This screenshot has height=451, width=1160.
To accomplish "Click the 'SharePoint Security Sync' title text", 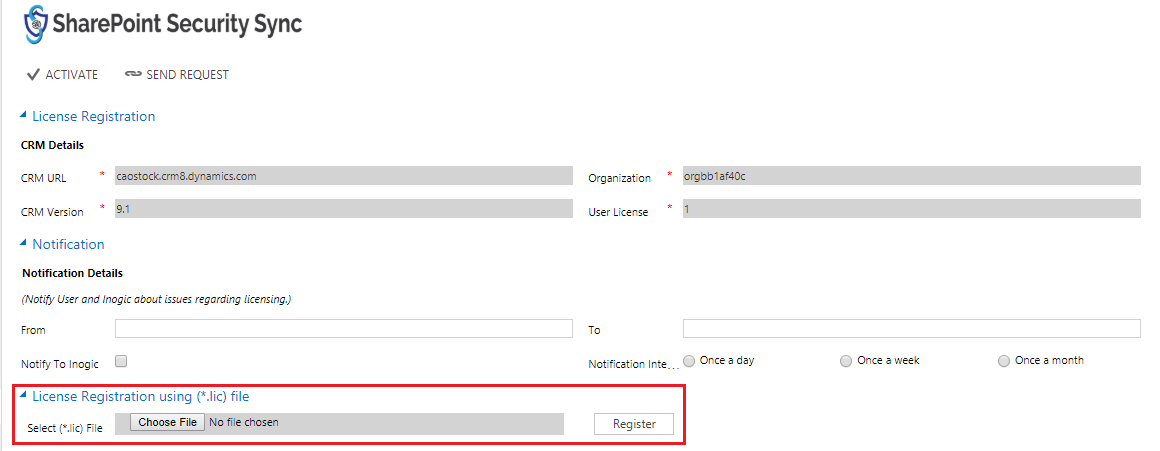I will 178,24.
